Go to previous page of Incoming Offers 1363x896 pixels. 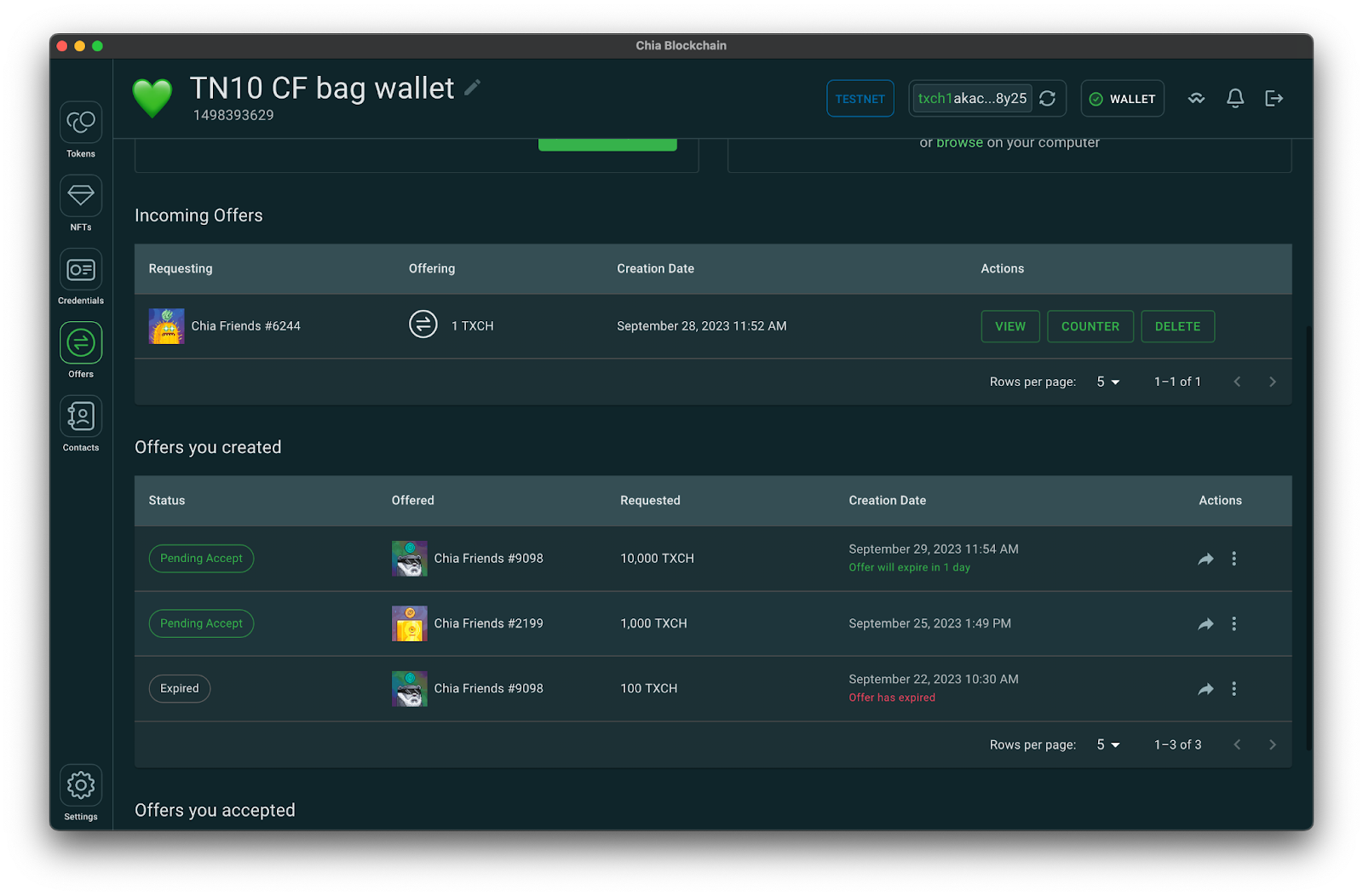coord(1237,382)
